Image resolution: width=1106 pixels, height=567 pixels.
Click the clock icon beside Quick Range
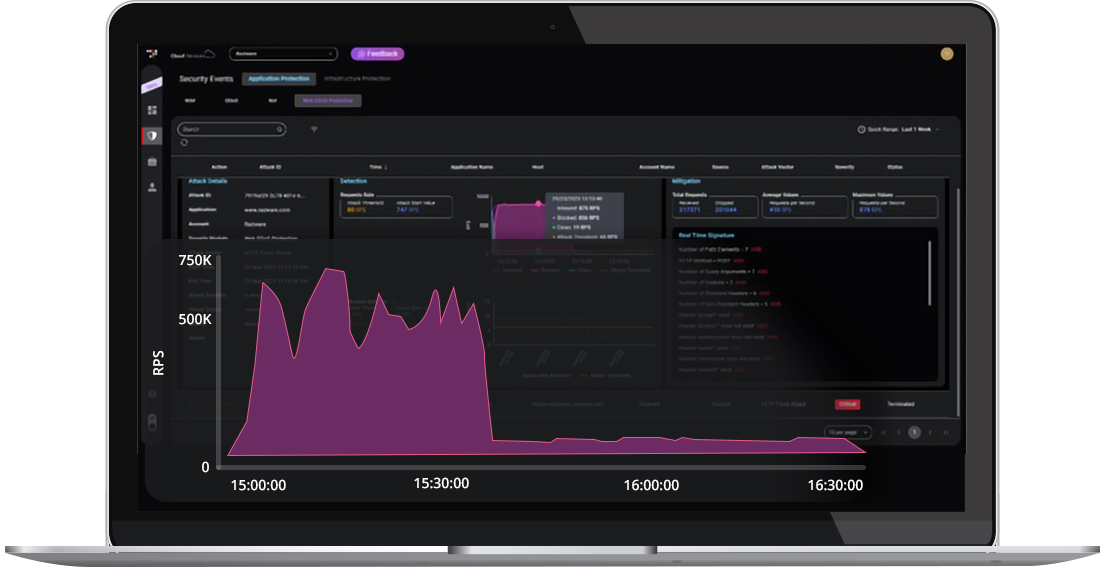(861, 130)
